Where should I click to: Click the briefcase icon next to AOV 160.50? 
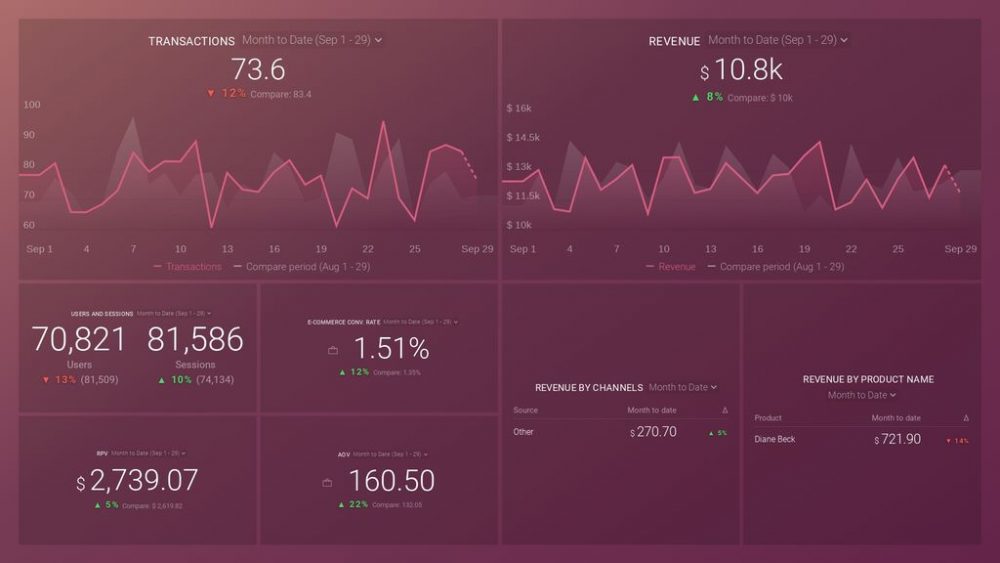(x=327, y=483)
